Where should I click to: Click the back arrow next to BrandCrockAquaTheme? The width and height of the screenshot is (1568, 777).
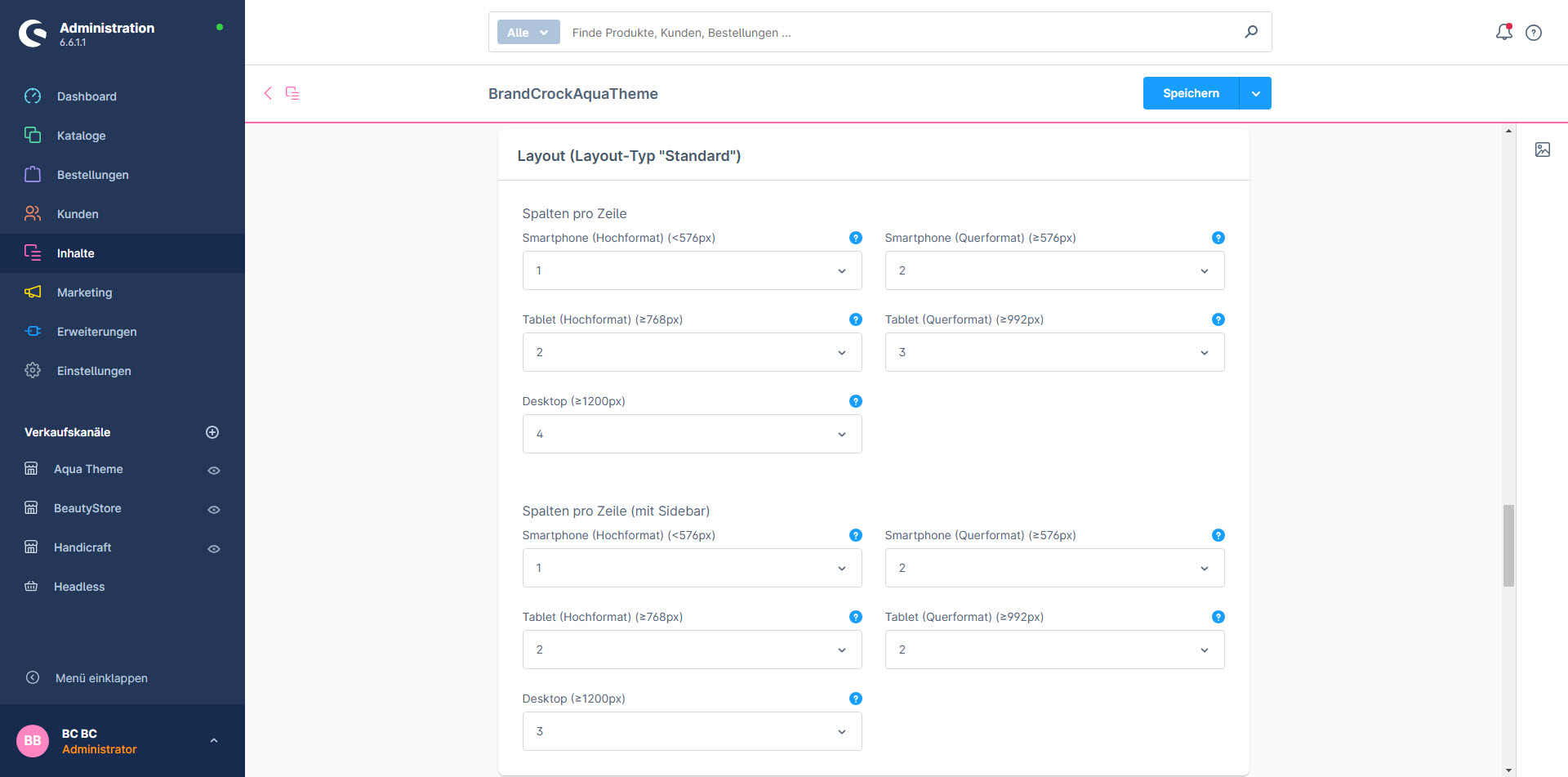pyautogui.click(x=268, y=93)
